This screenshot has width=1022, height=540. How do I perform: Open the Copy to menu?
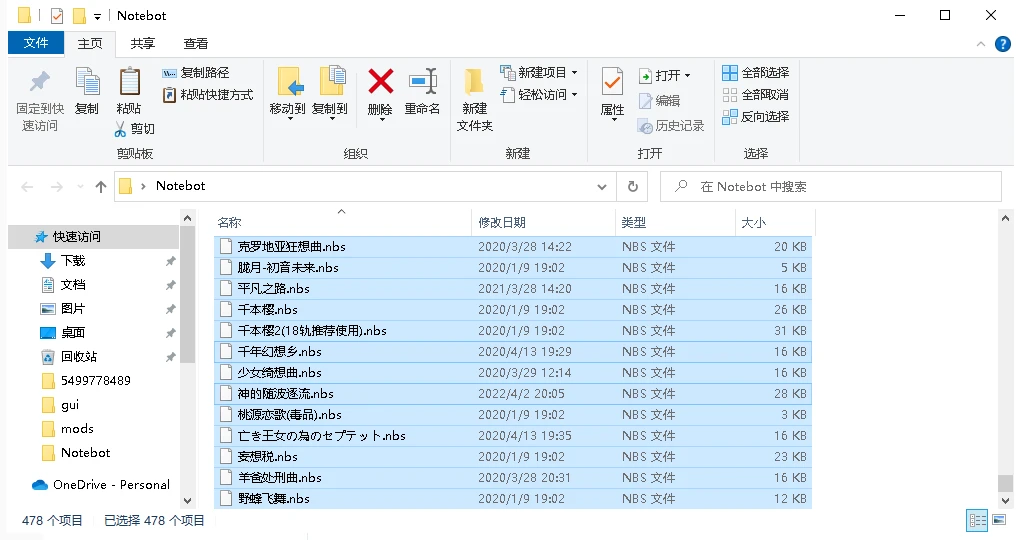330,93
